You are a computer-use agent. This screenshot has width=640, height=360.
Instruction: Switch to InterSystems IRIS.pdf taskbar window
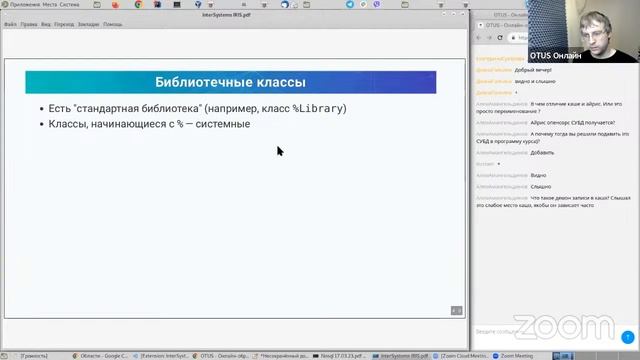(x=400, y=356)
